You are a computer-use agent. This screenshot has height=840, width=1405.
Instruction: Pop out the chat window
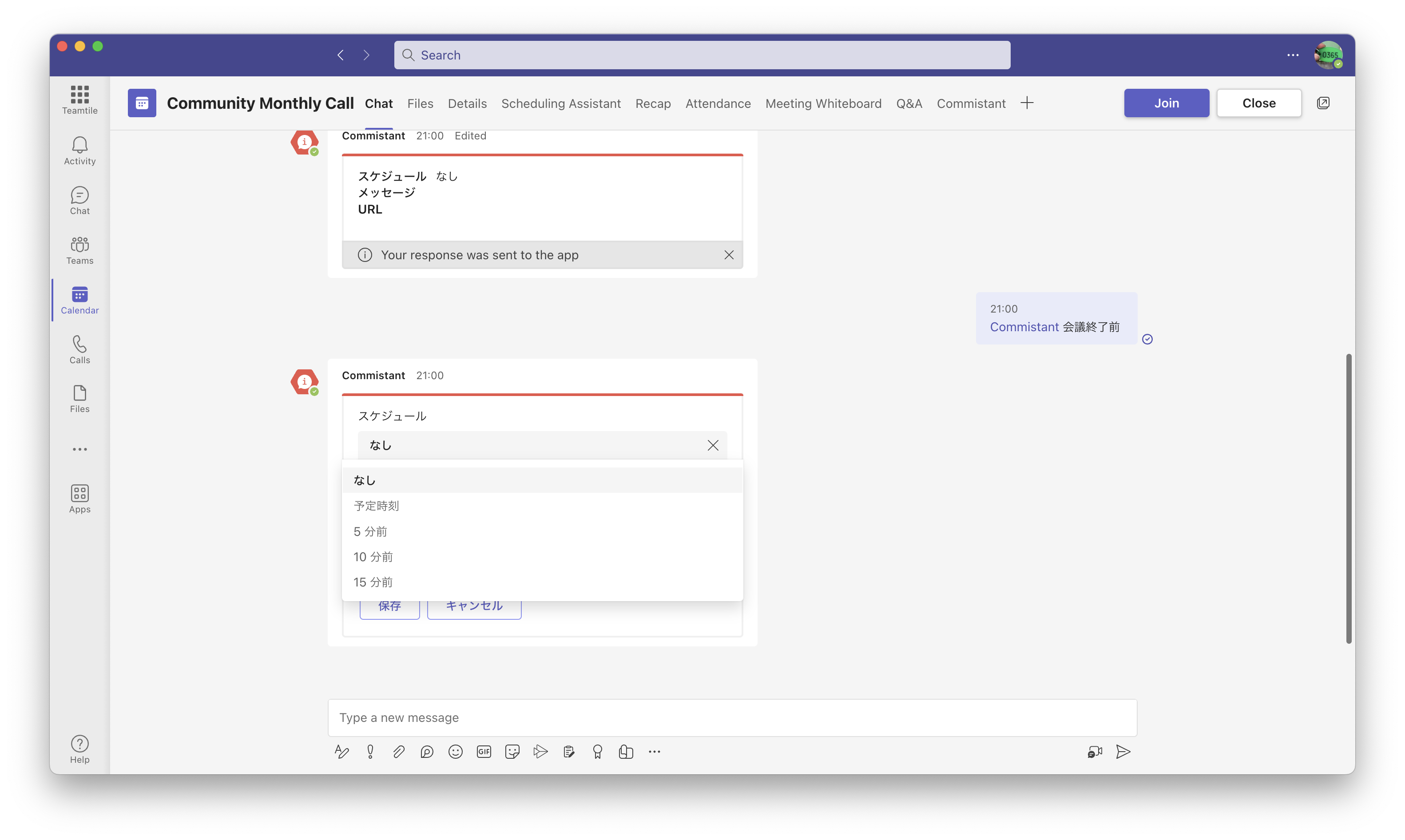pos(1323,103)
